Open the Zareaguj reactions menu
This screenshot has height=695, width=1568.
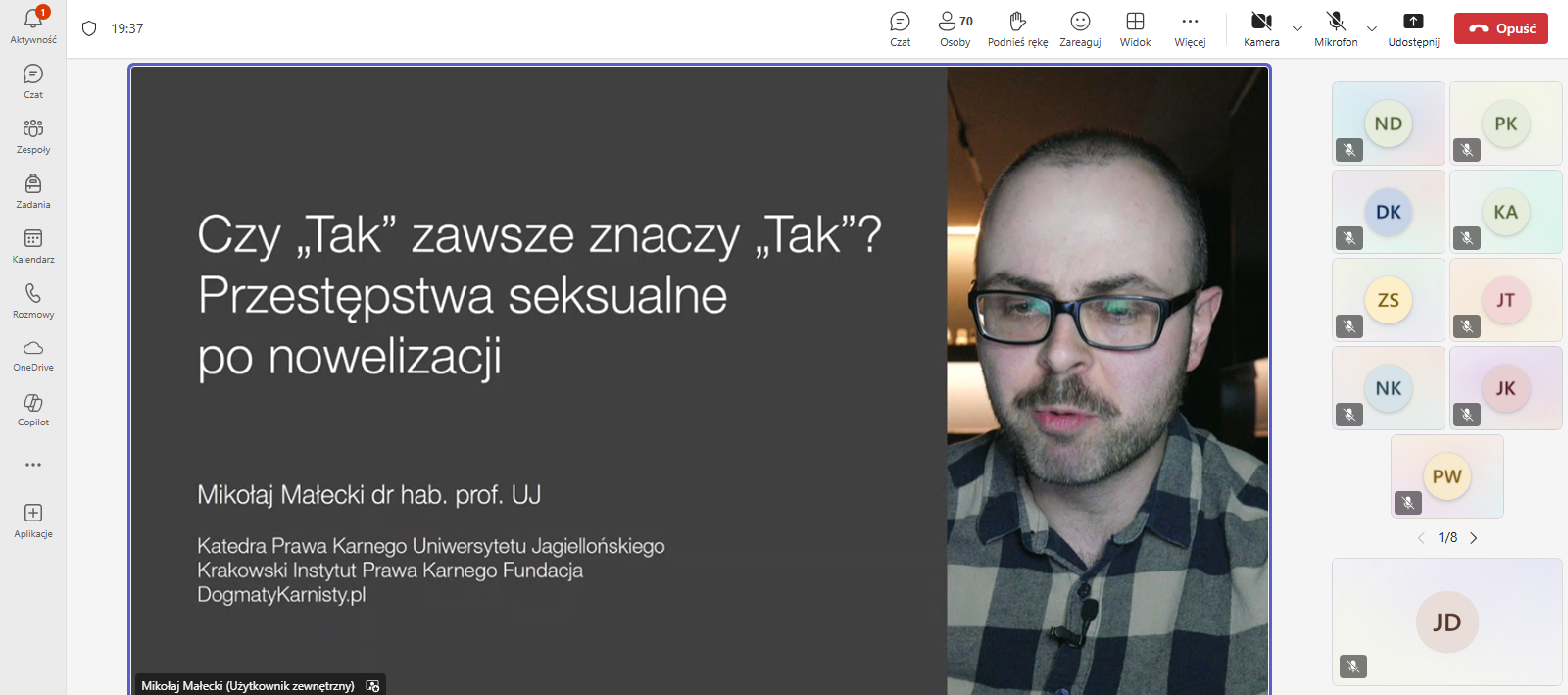point(1080,28)
